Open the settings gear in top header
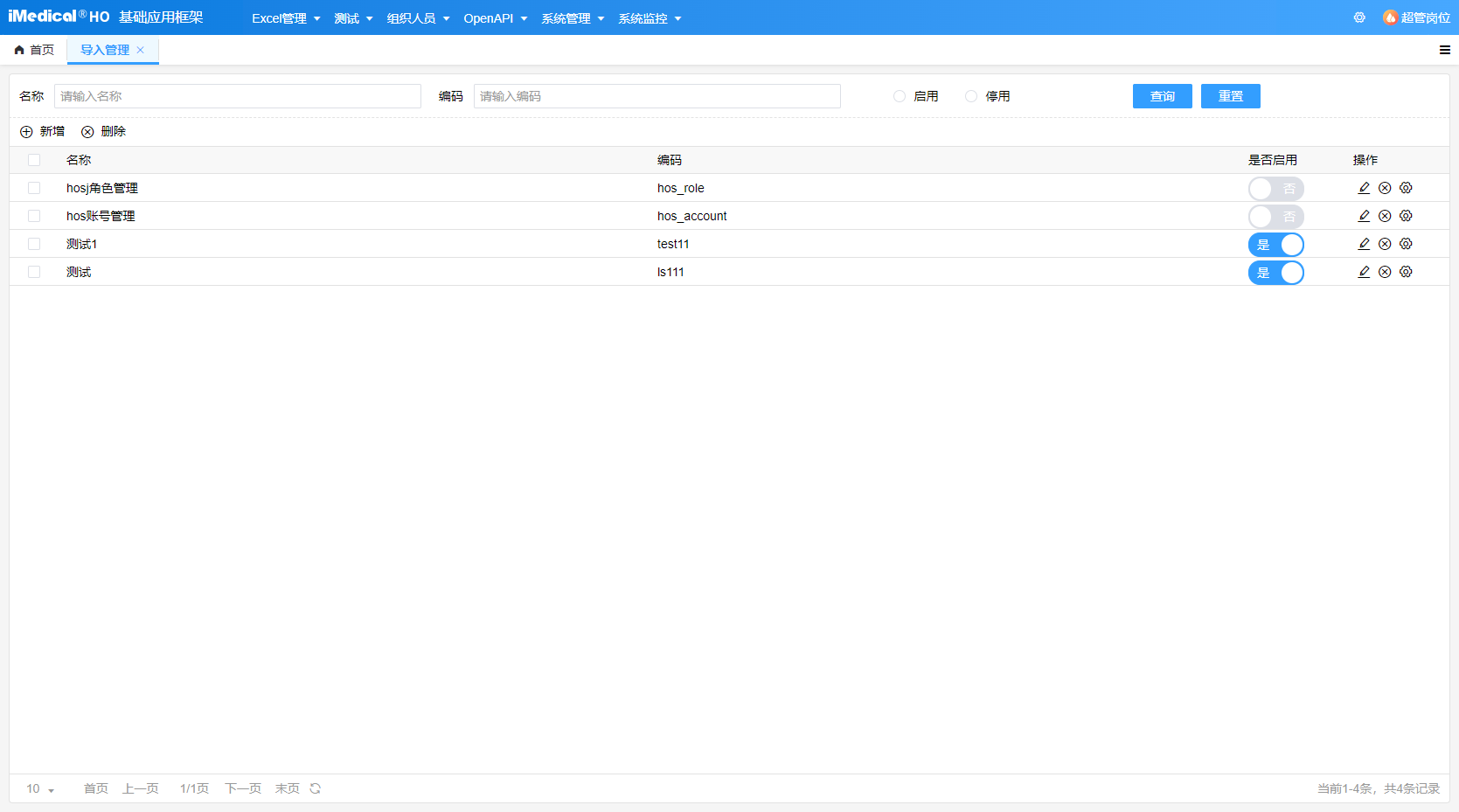Image resolution: width=1459 pixels, height=812 pixels. pyautogui.click(x=1359, y=17)
